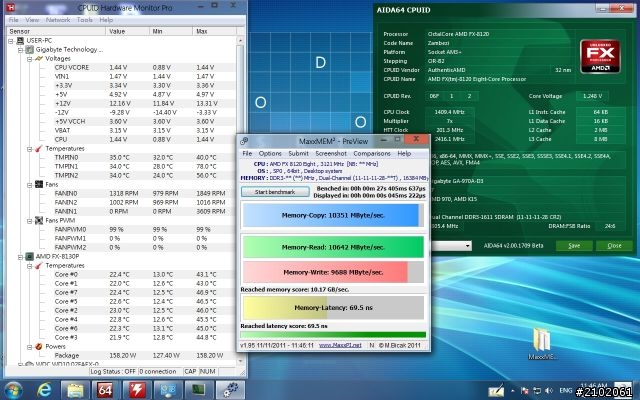Click the taskbar clock
This screenshot has width=640, height=400.
coord(594,388)
